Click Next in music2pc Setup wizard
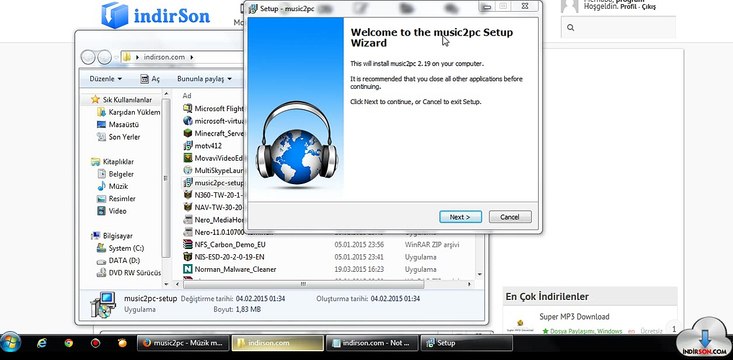 [x=460, y=217]
